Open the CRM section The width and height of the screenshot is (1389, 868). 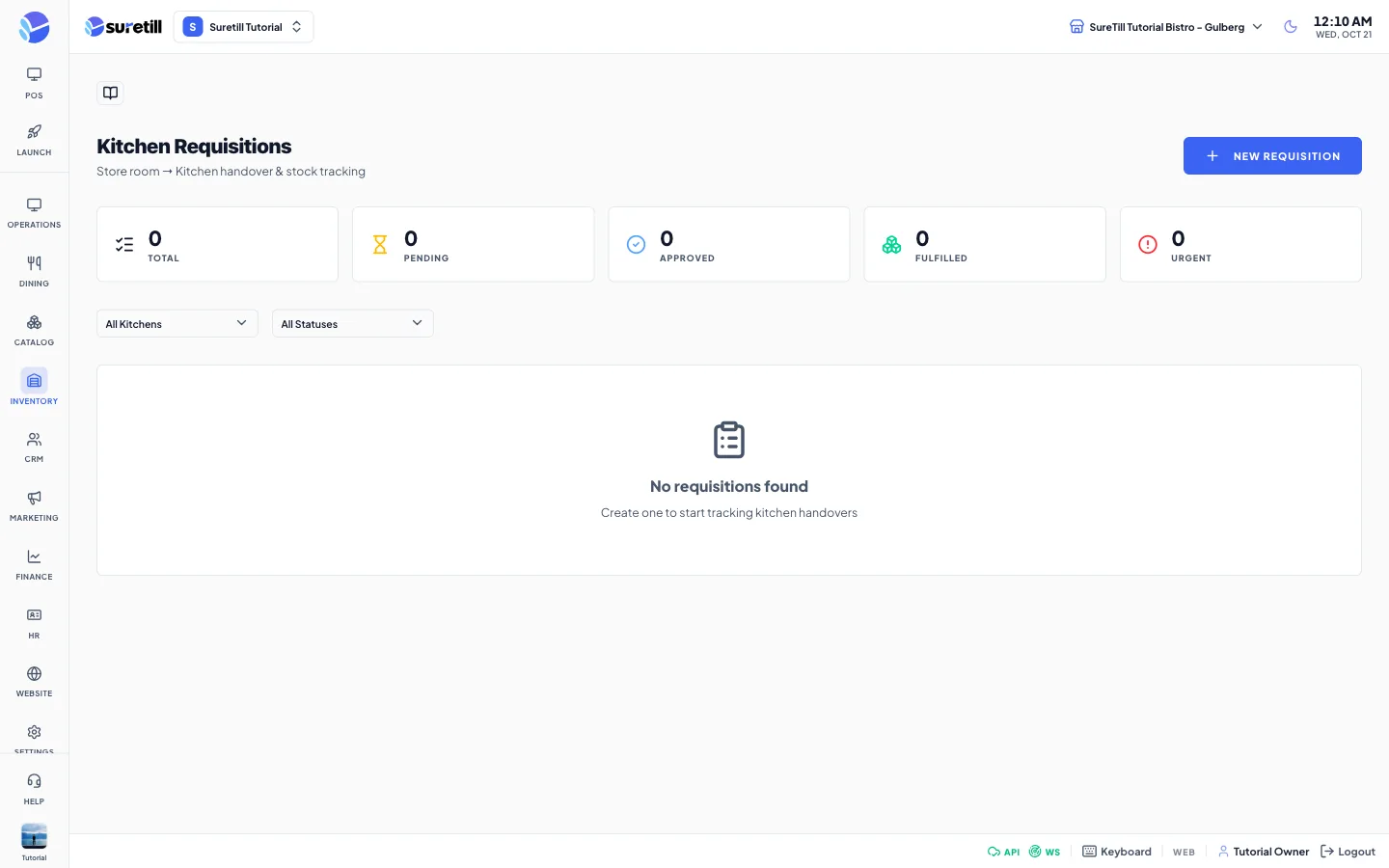pyautogui.click(x=34, y=448)
